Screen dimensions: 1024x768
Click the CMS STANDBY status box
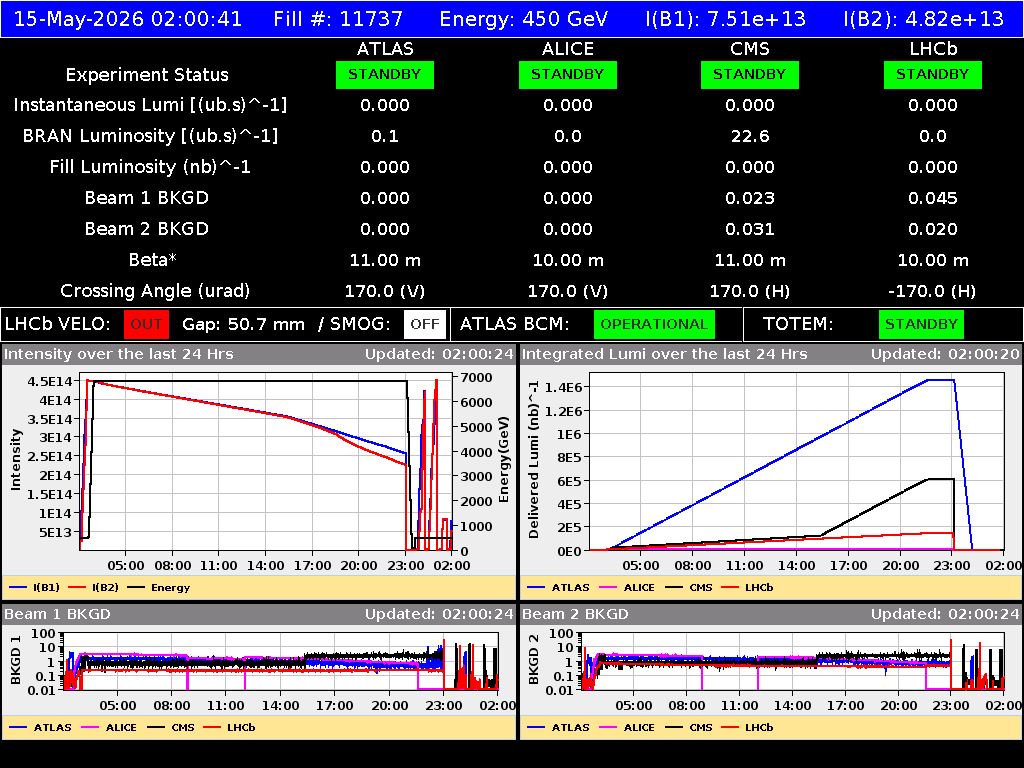click(750, 74)
